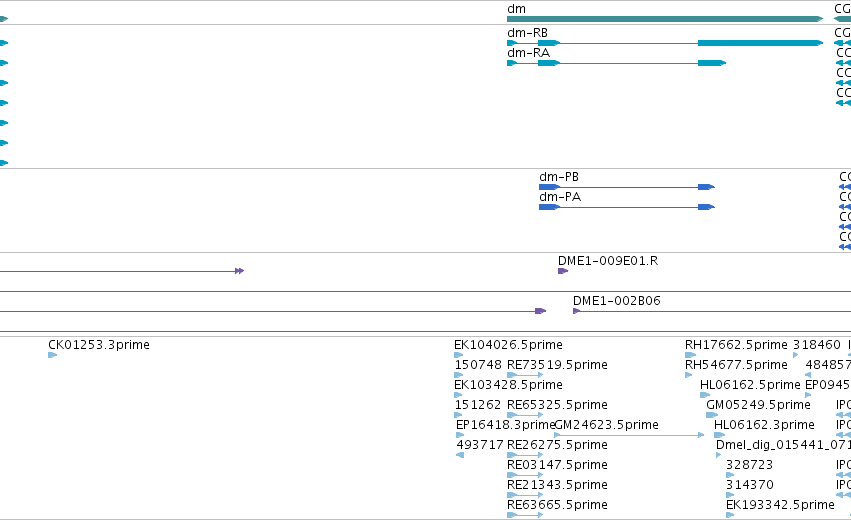851x520 pixels.
Task: Click the RE03147.5prime EST label
Action: point(557,465)
